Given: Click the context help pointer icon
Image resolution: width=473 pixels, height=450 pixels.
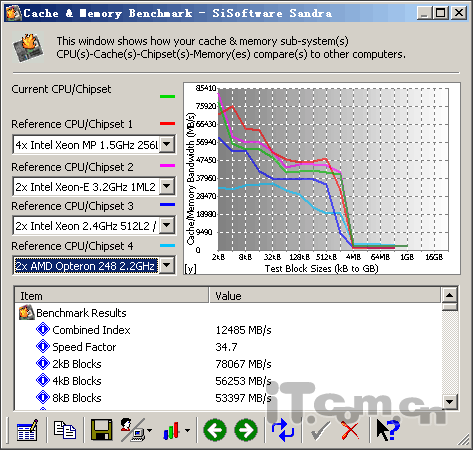Looking at the screenshot, I should (x=387, y=430).
